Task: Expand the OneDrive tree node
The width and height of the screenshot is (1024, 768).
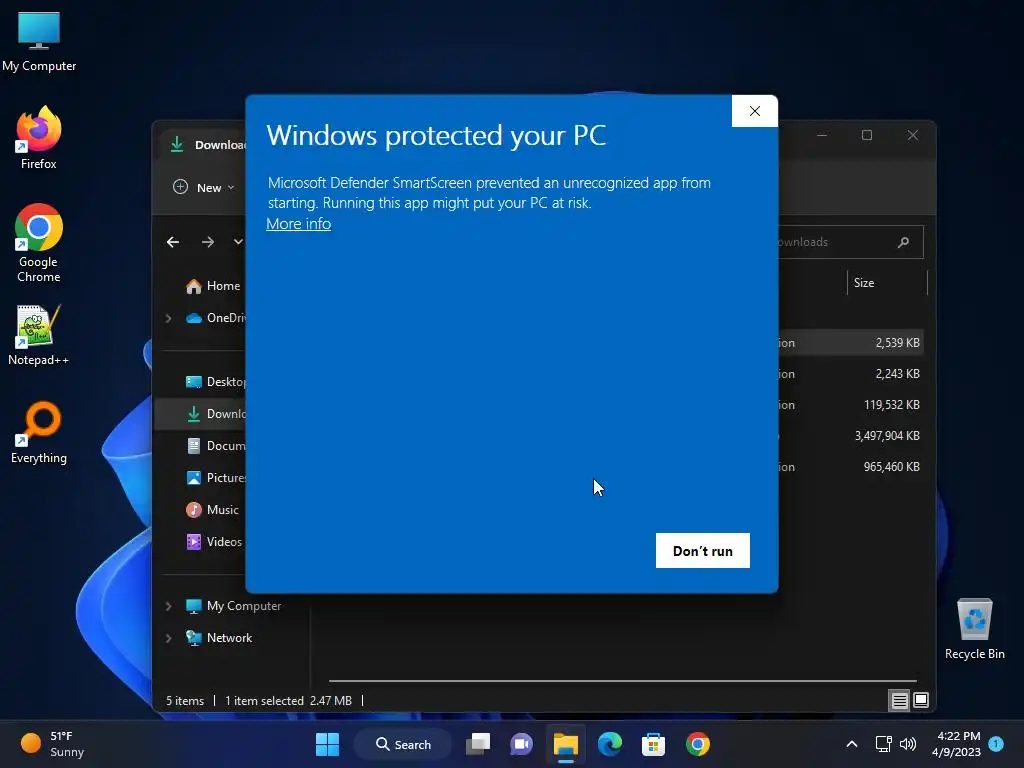Action: click(168, 318)
